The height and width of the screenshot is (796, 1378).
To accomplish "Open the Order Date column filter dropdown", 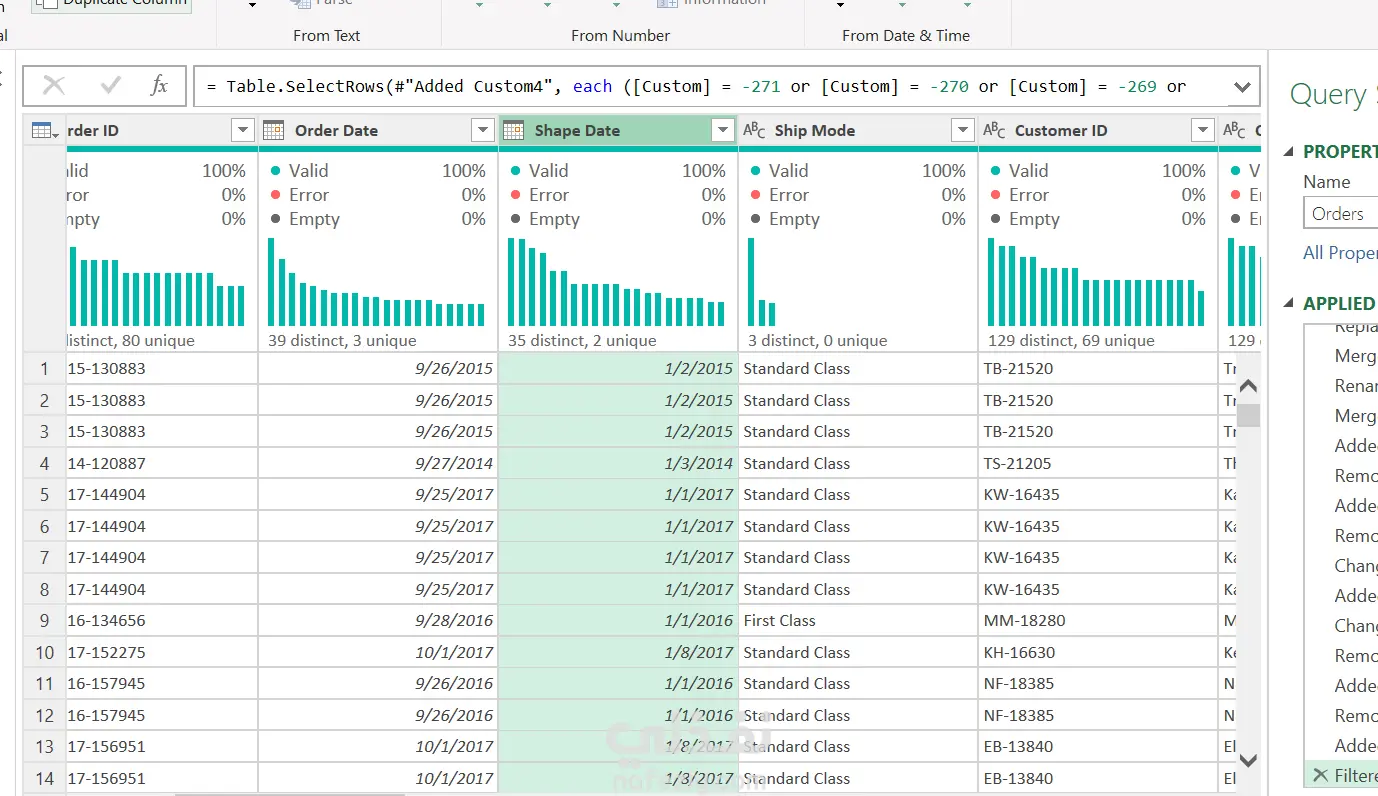I will (482, 131).
